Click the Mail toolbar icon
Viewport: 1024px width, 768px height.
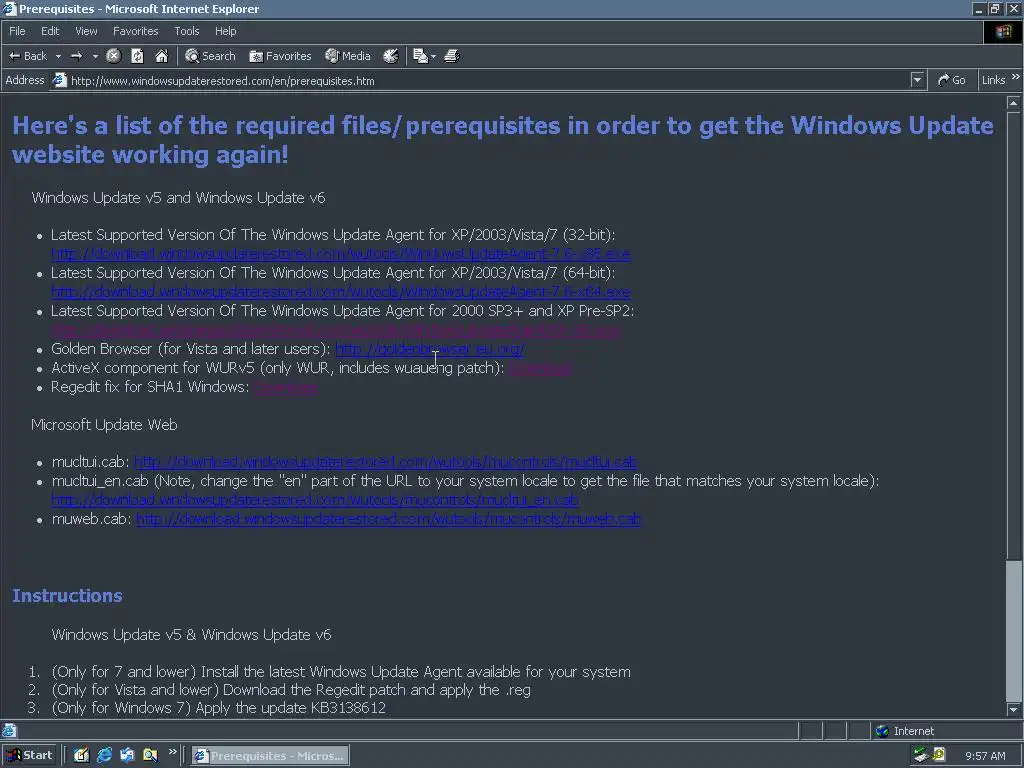tap(421, 56)
